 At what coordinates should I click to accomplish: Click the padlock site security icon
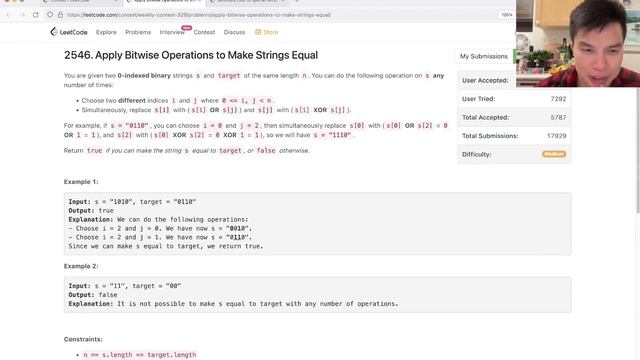click(60, 15)
